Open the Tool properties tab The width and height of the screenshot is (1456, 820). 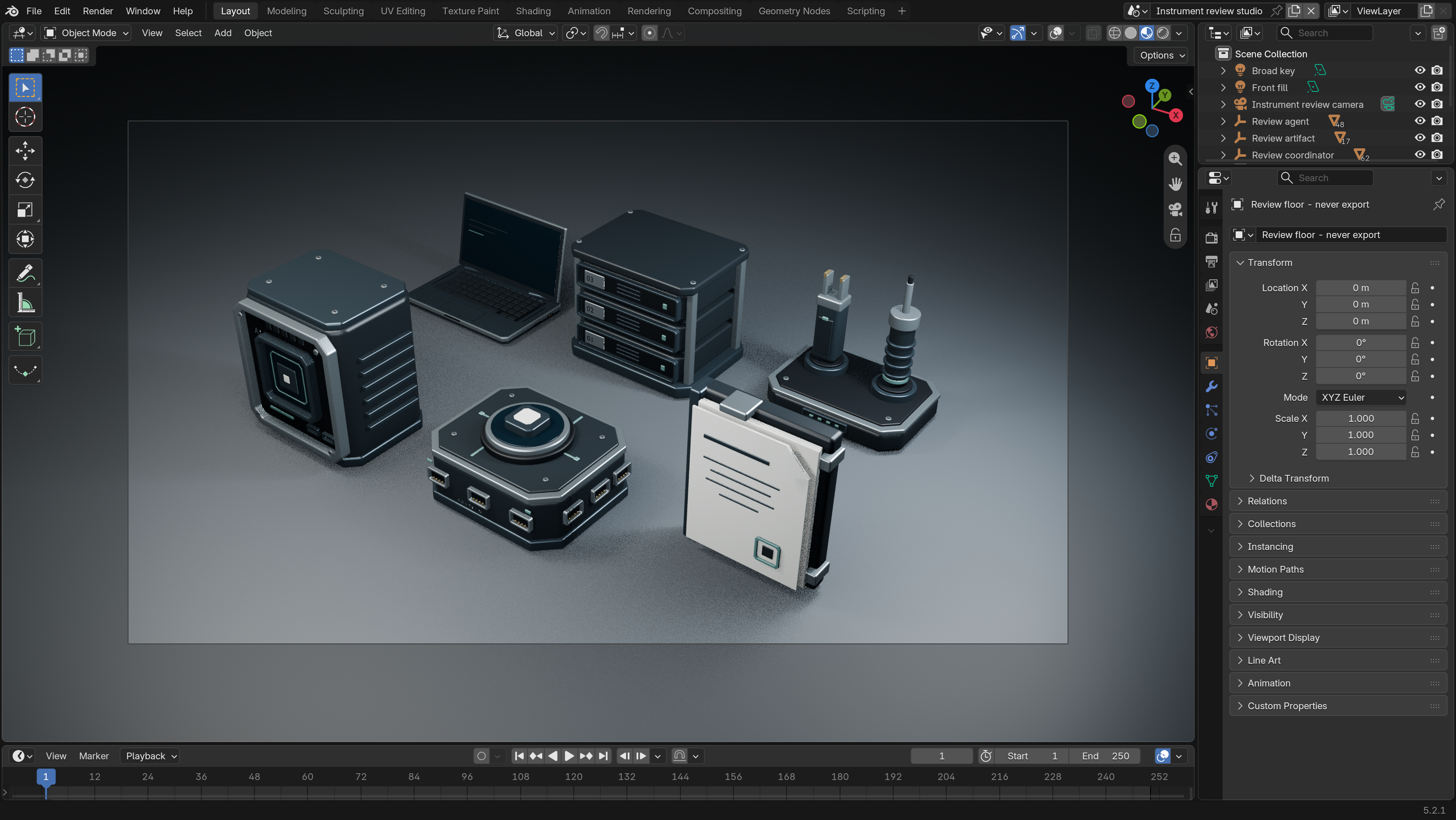1211,208
